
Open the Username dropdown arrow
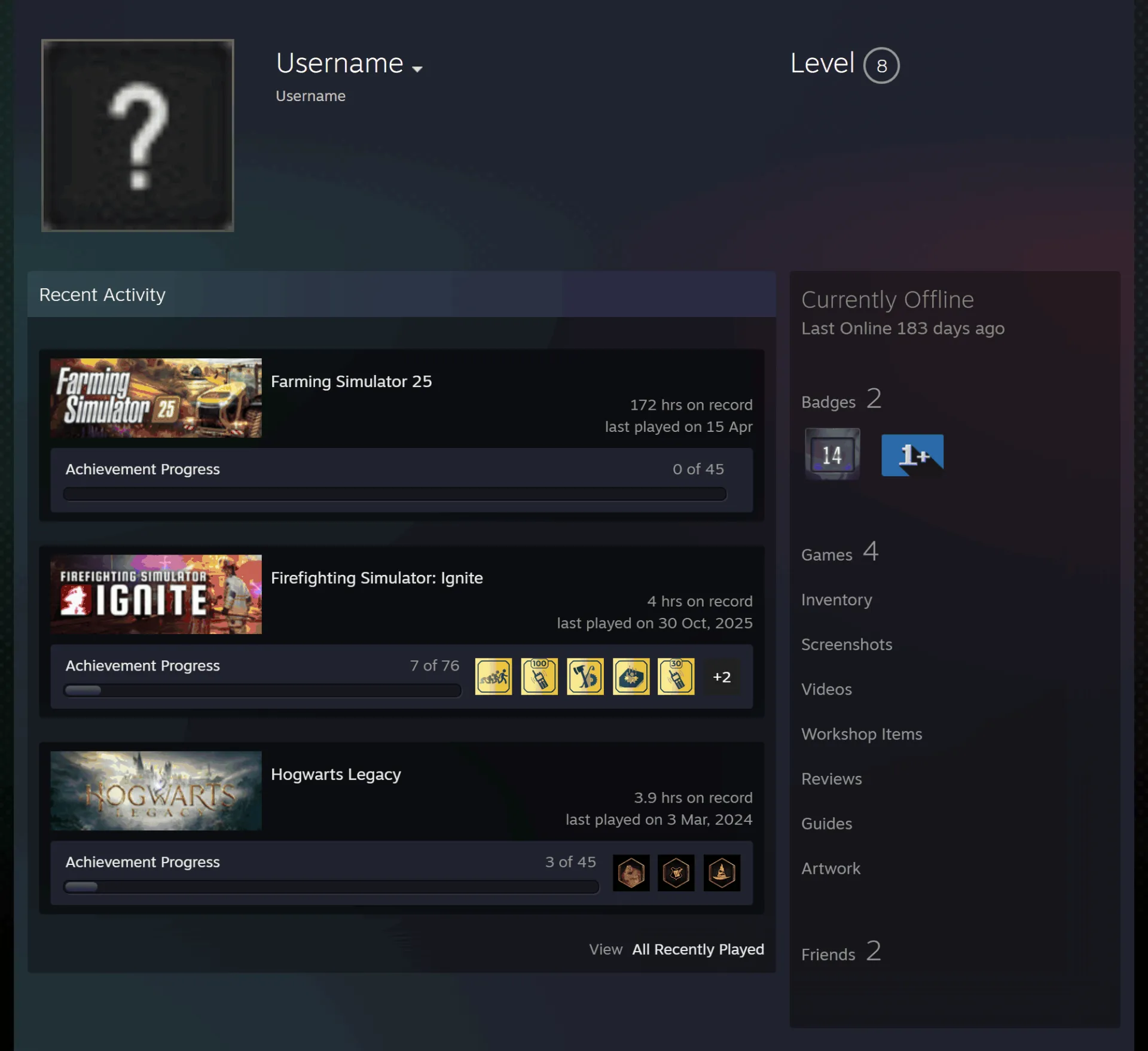417,69
